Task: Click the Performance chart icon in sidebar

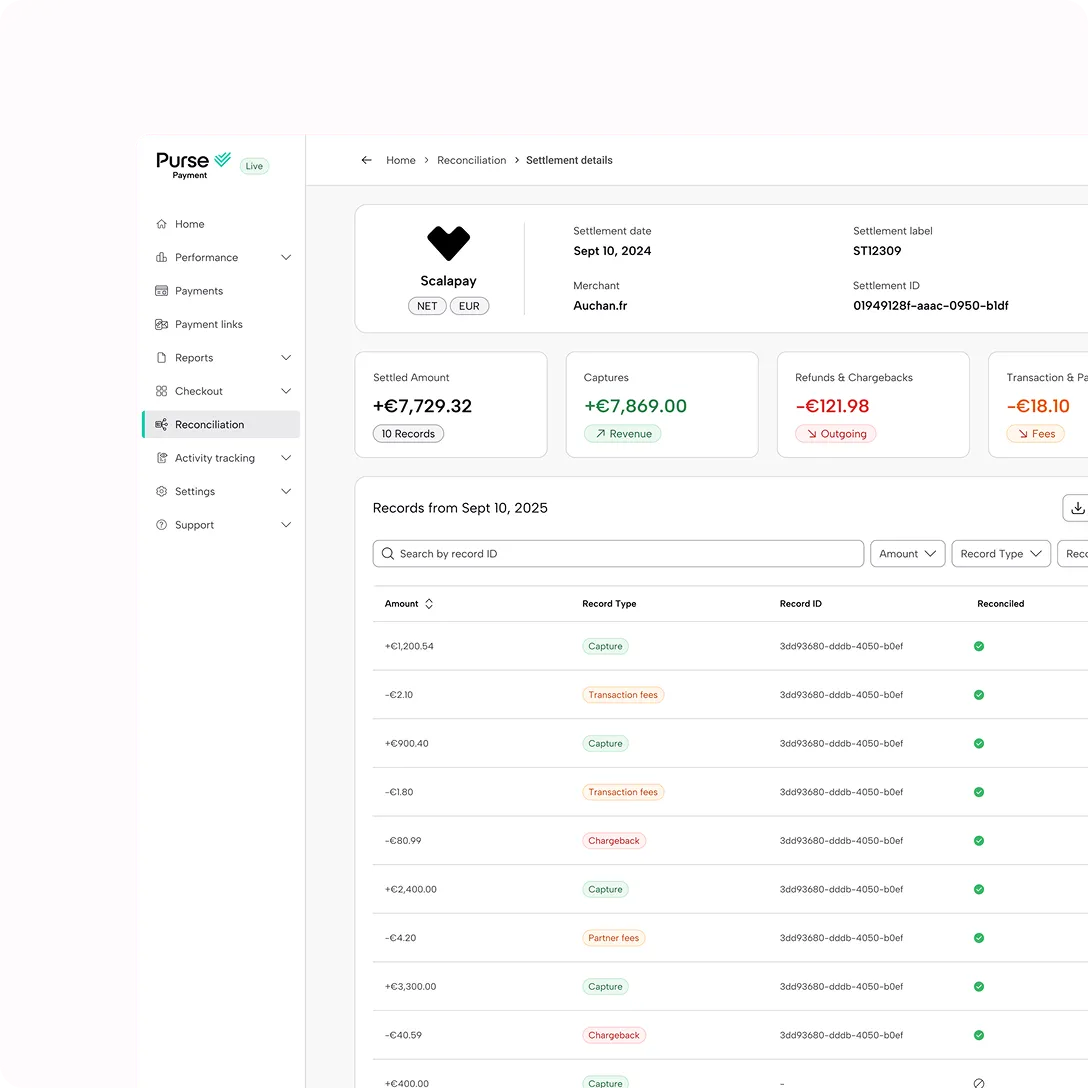Action: [x=162, y=257]
